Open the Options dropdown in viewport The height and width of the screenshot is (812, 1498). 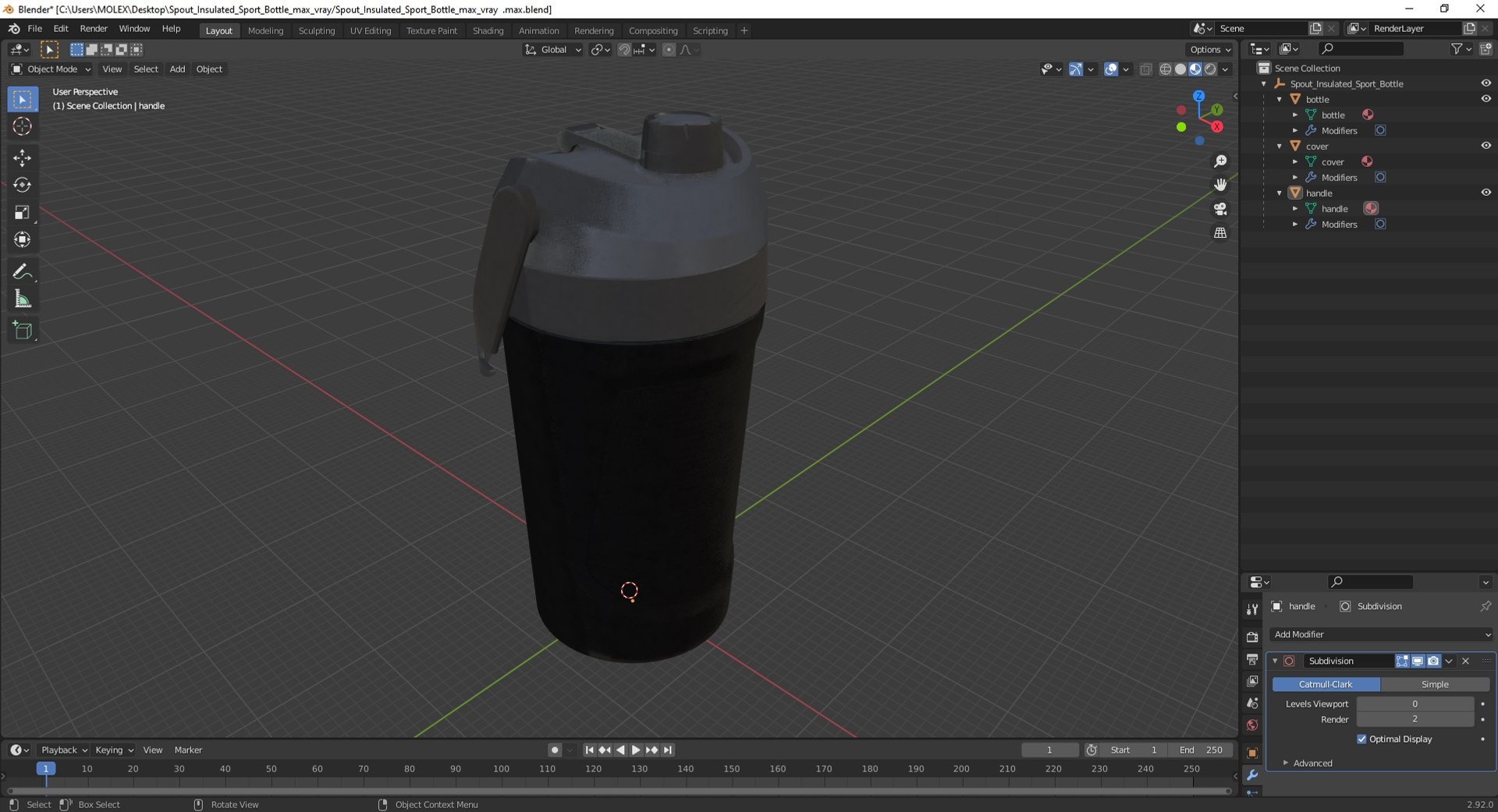(1210, 49)
